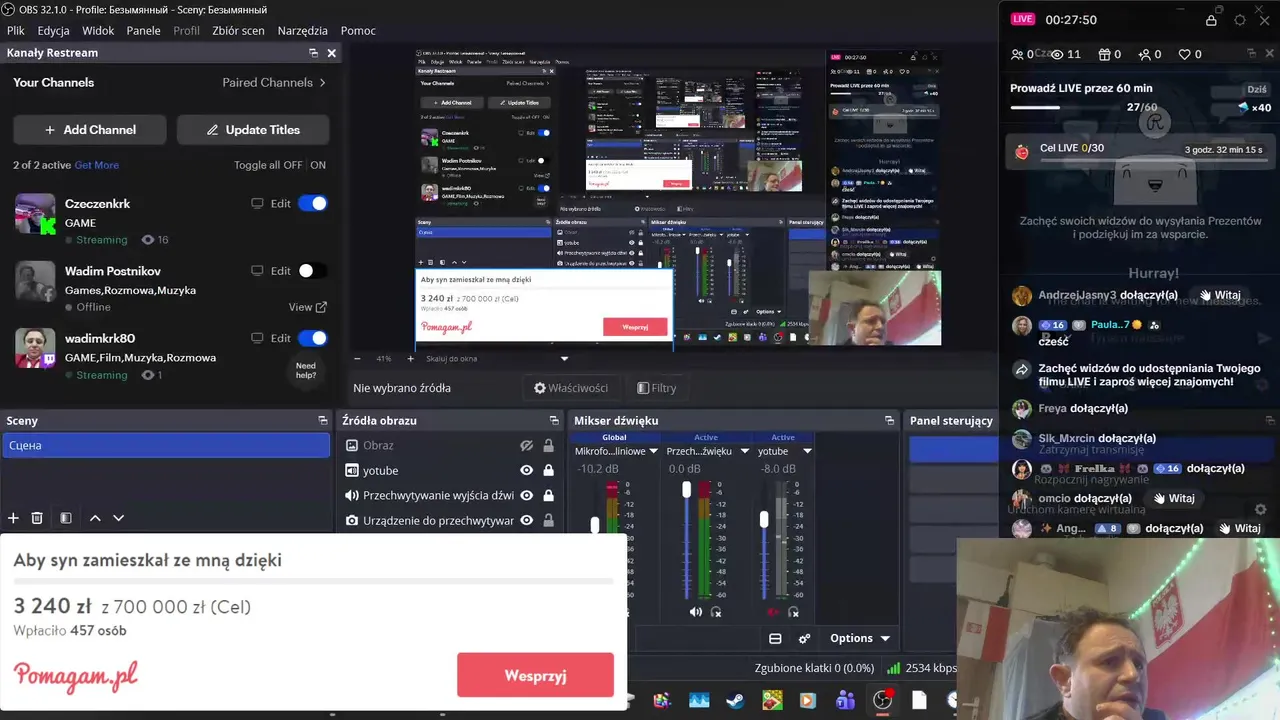Toggle monitoring headphones on yotube channel

793,612
